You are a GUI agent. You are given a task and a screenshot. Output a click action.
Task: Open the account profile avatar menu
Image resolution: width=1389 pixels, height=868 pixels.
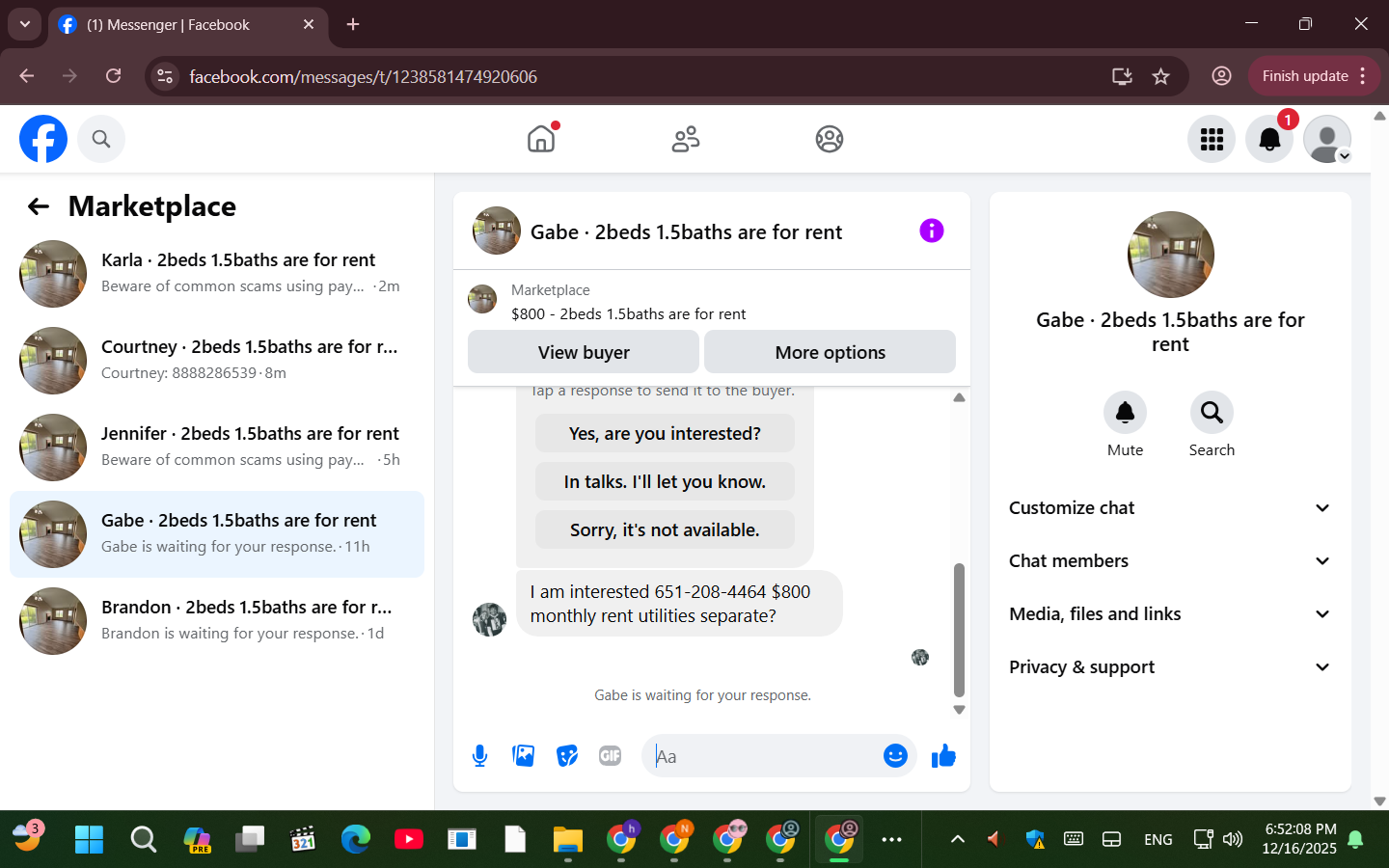(x=1327, y=139)
